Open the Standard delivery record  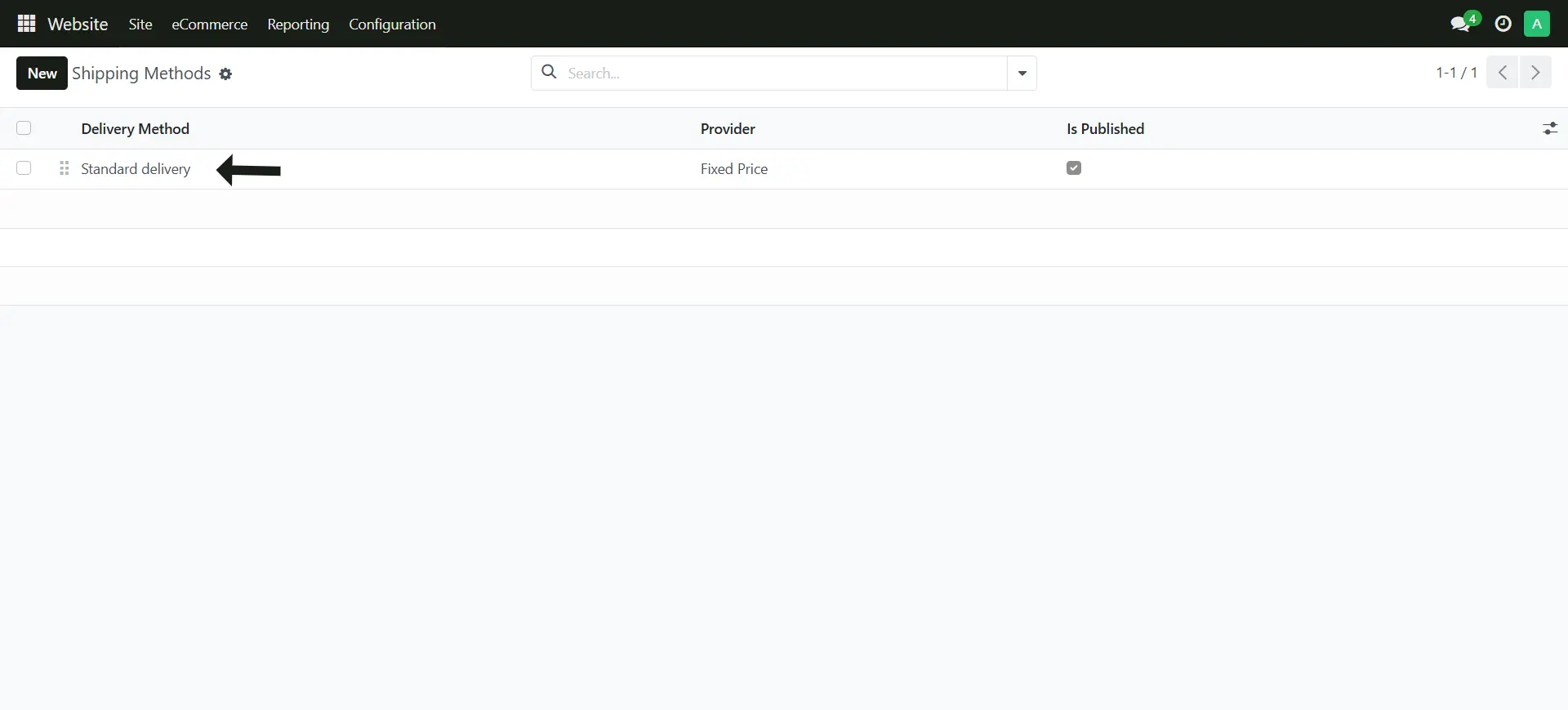[136, 169]
